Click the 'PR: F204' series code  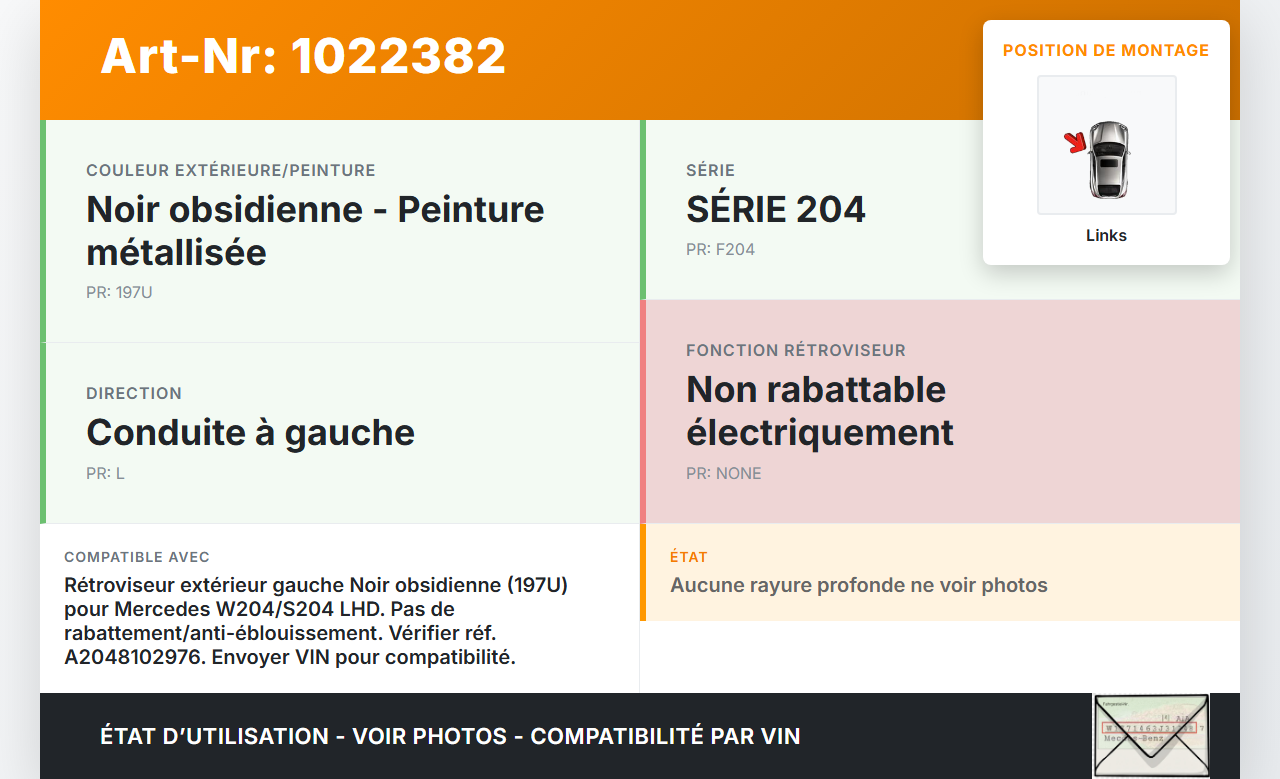720,249
